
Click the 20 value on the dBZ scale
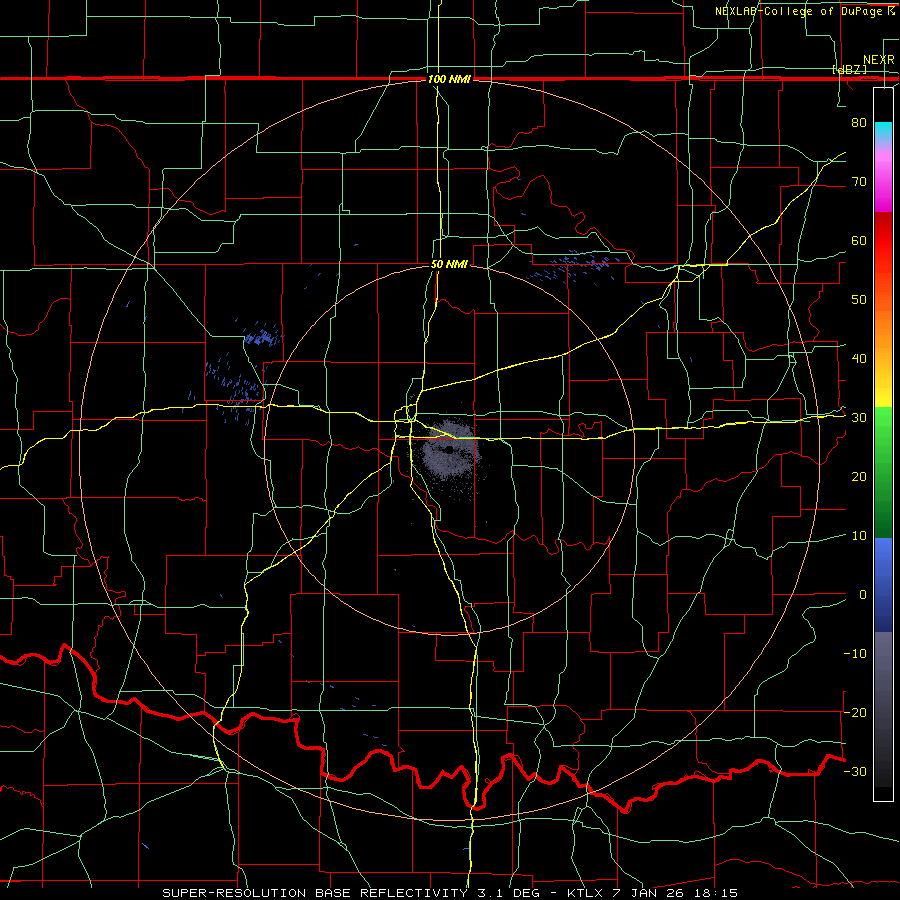pos(859,477)
